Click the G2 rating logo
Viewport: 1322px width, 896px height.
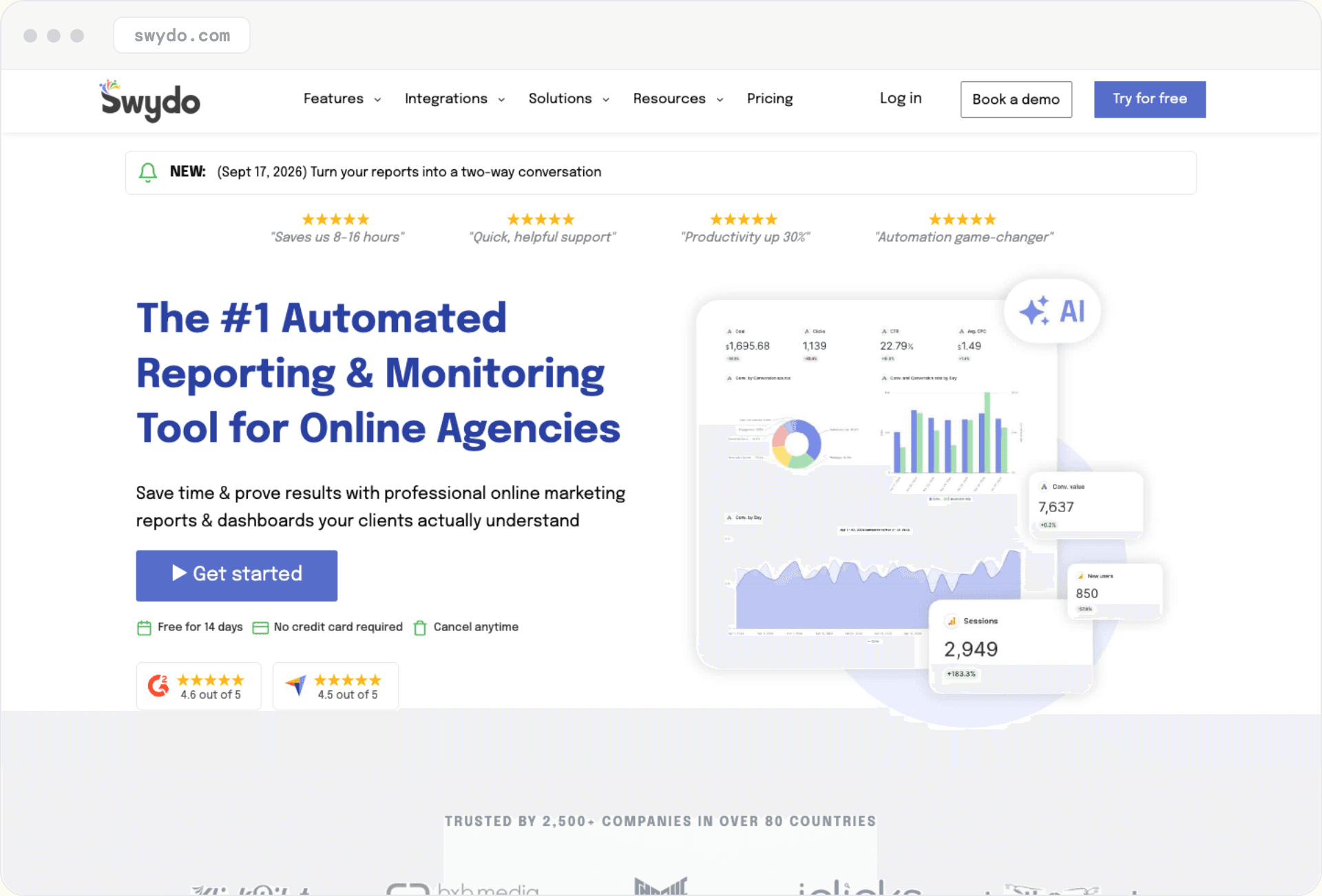159,685
